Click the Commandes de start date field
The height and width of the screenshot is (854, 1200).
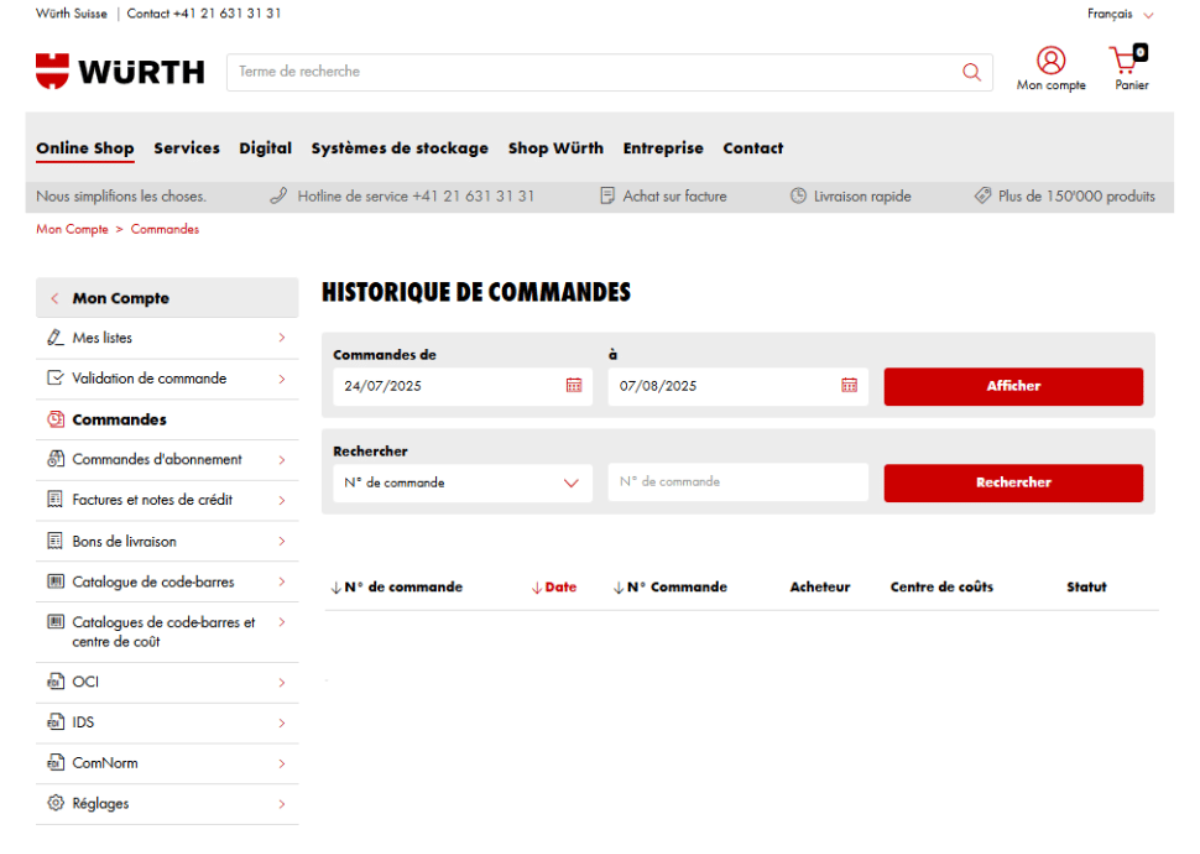click(462, 386)
